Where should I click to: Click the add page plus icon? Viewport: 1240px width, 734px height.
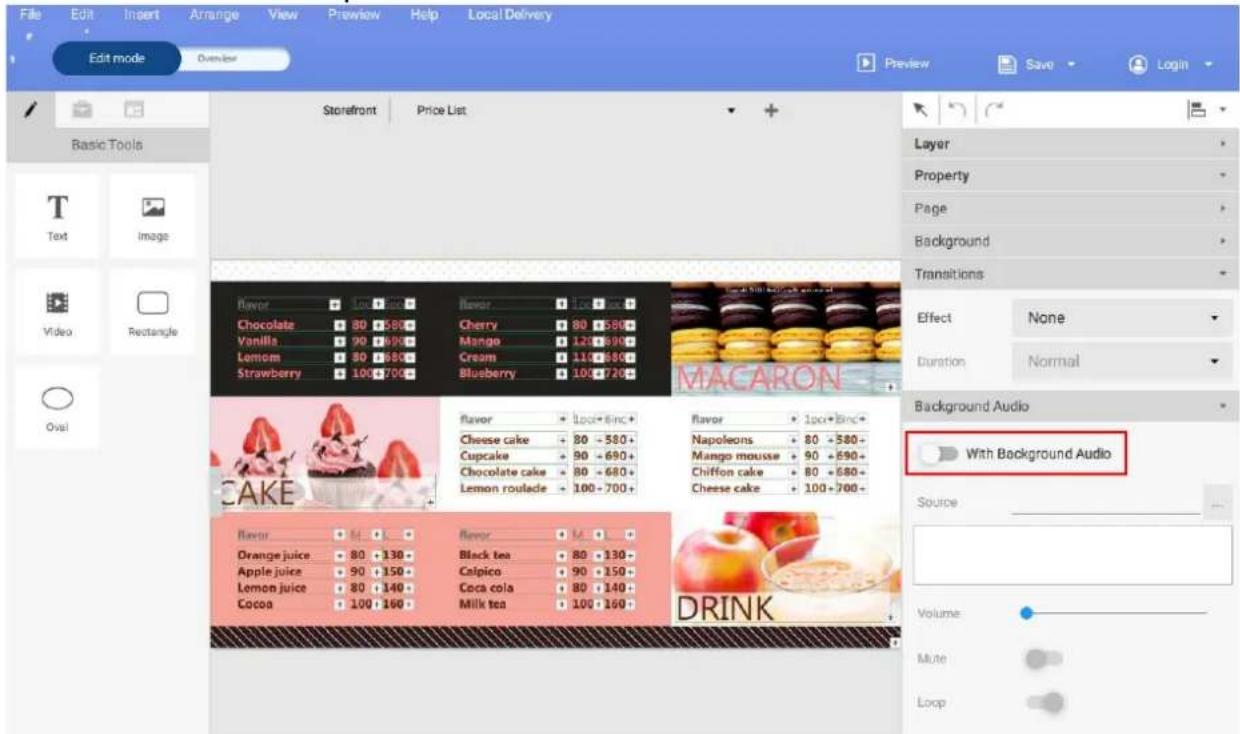[x=771, y=111]
